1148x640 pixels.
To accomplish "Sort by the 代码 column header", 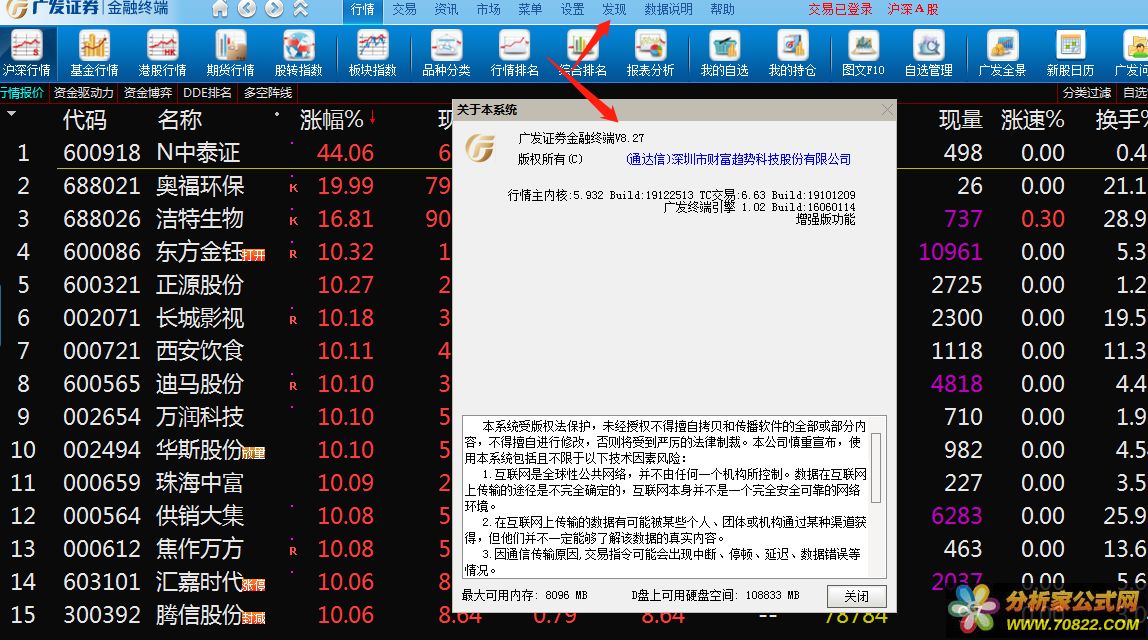I will pyautogui.click(x=85, y=119).
